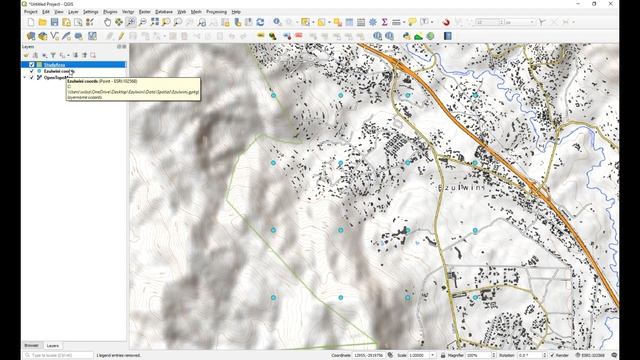This screenshot has height=360, width=640.
Task: Toggle visibility of OpenTopoMap layer
Action: [31, 78]
